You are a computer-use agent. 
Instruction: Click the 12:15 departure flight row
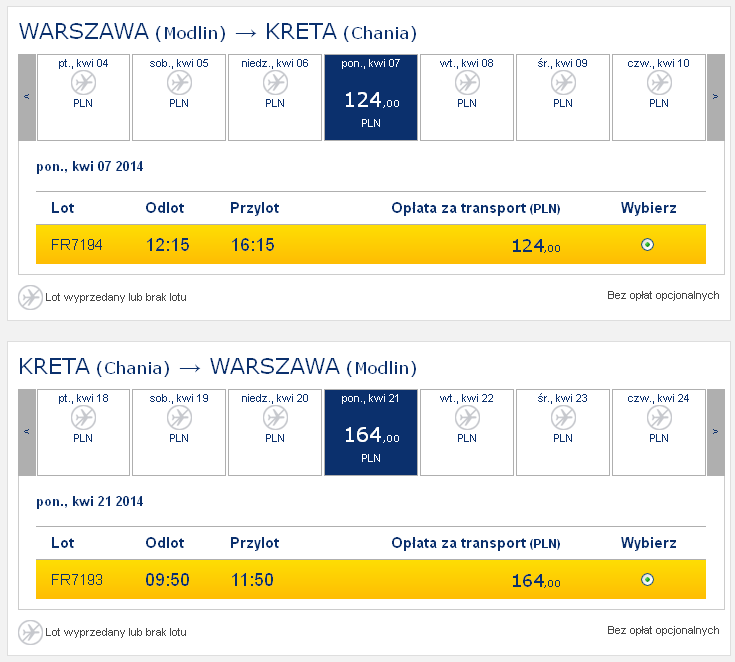[x=371, y=244]
